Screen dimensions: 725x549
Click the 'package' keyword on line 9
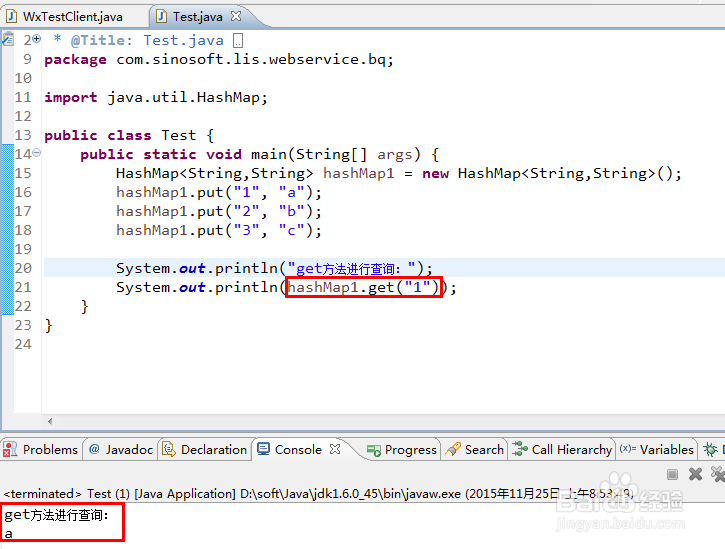(75, 60)
